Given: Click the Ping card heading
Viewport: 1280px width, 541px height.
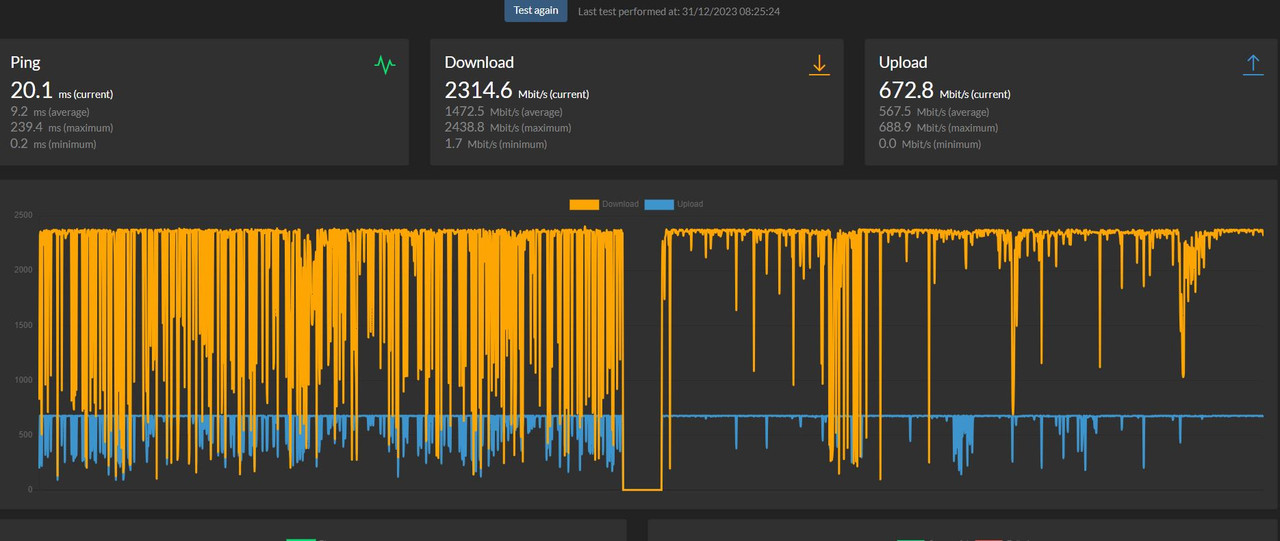Looking at the screenshot, I should [25, 62].
